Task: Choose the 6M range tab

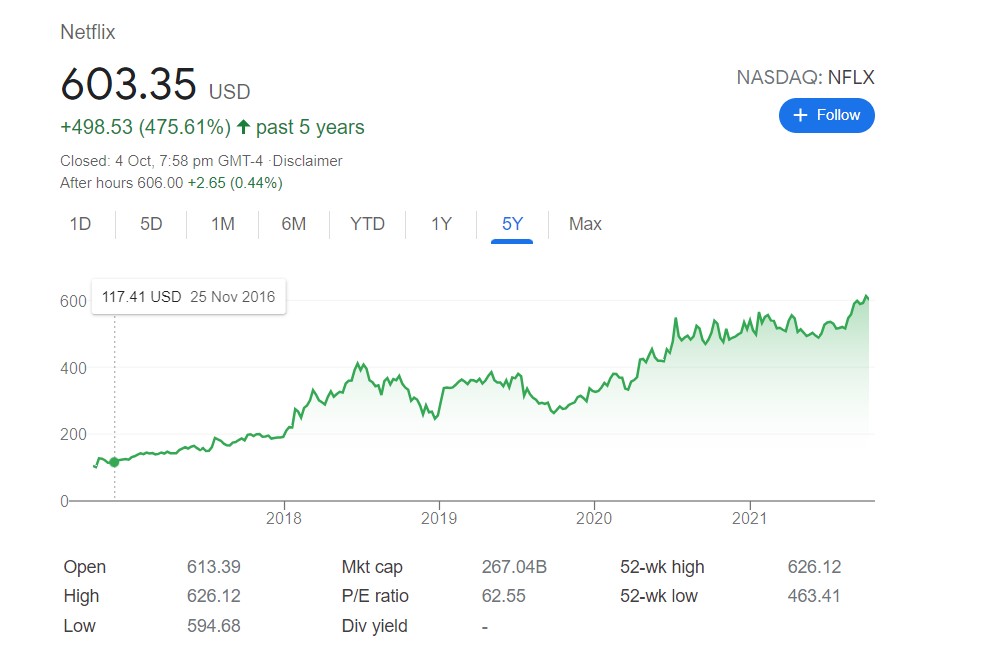Action: pyautogui.click(x=293, y=224)
